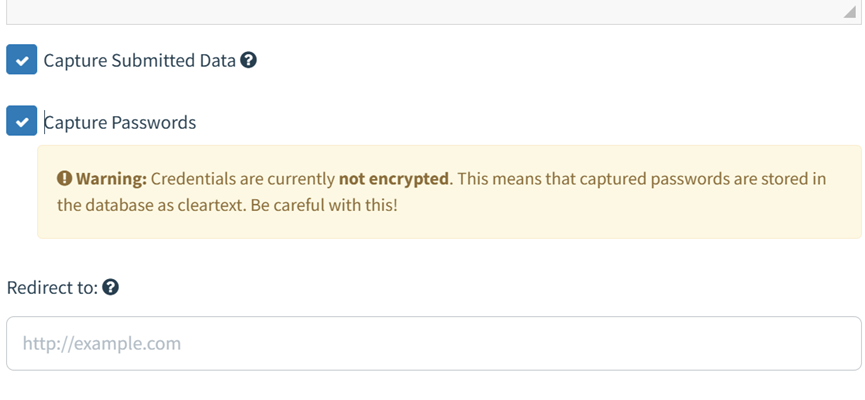865x400 pixels.
Task: Select the yellow credentials warning box
Action: (449, 192)
